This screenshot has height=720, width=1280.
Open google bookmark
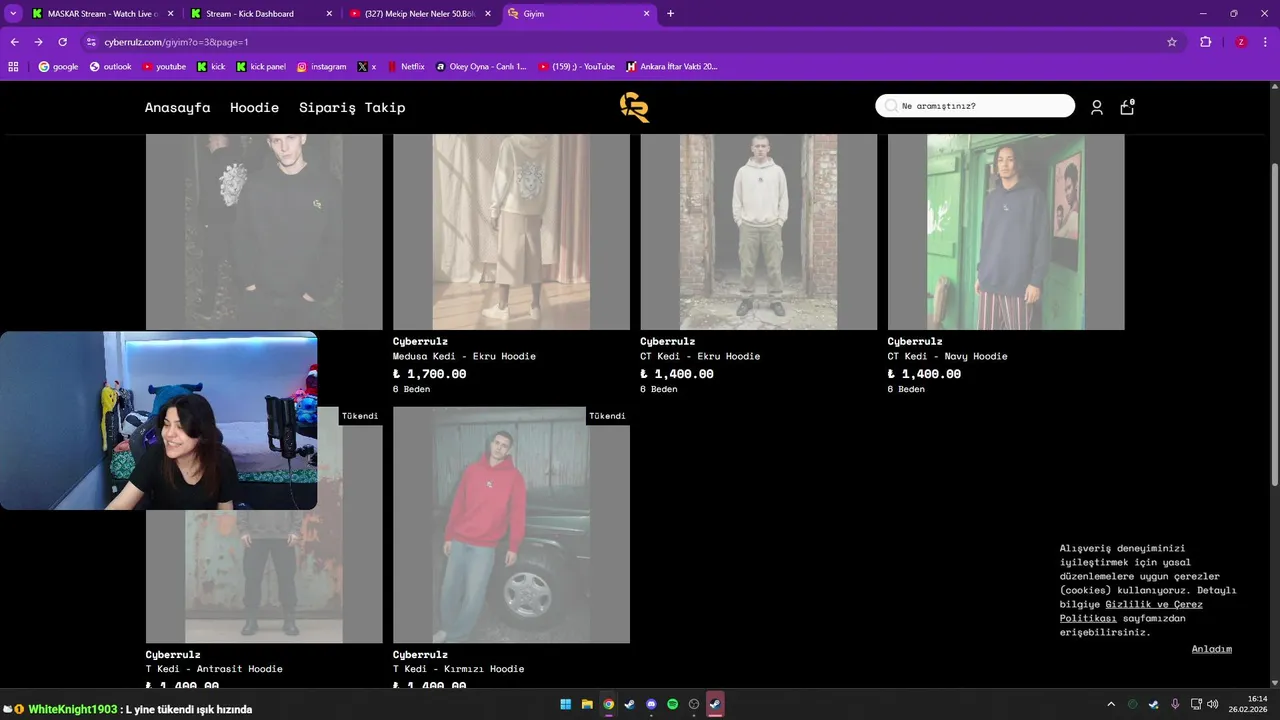pos(58,67)
